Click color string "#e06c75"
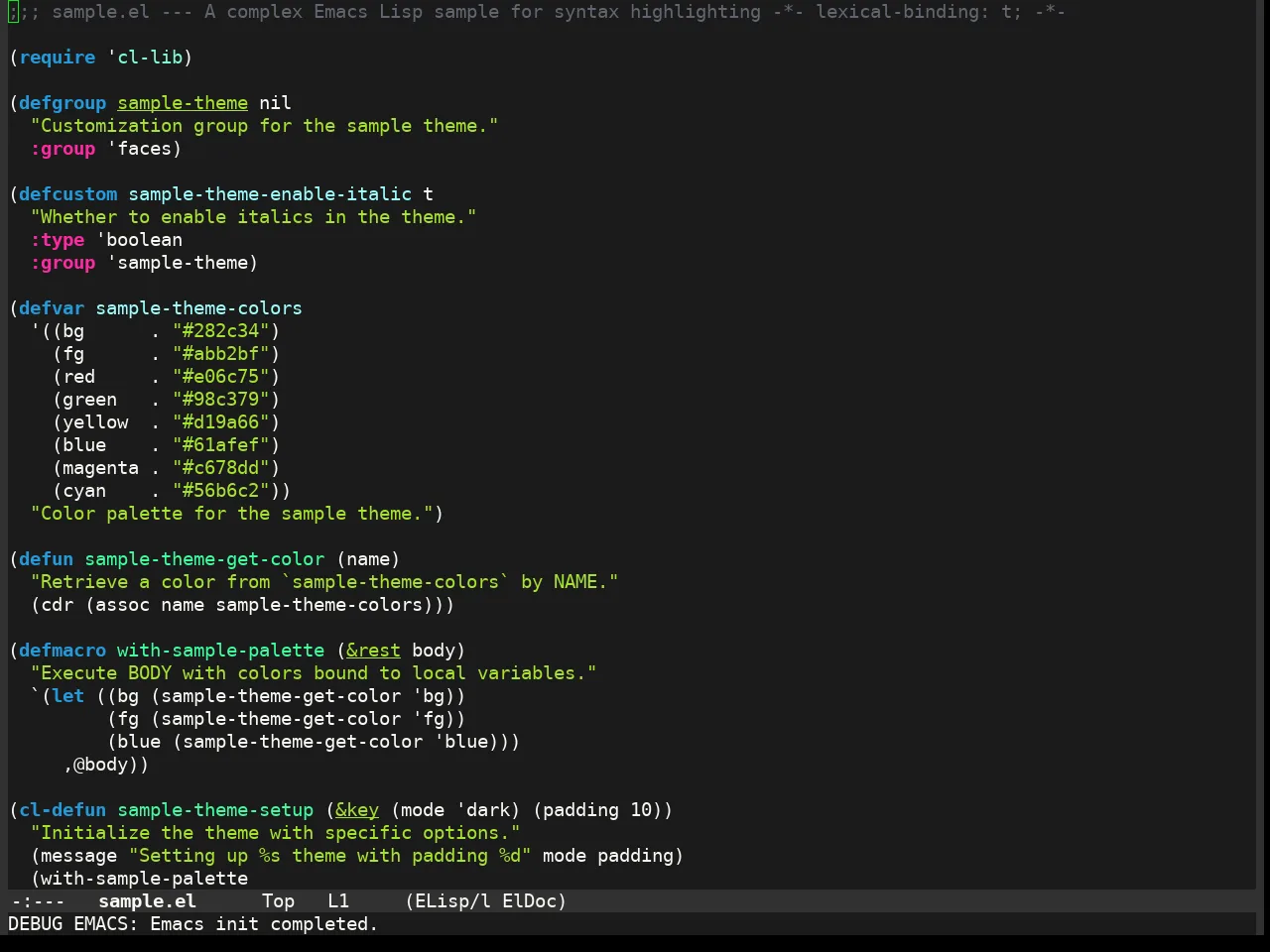Viewport: 1270px width, 952px height. (221, 377)
